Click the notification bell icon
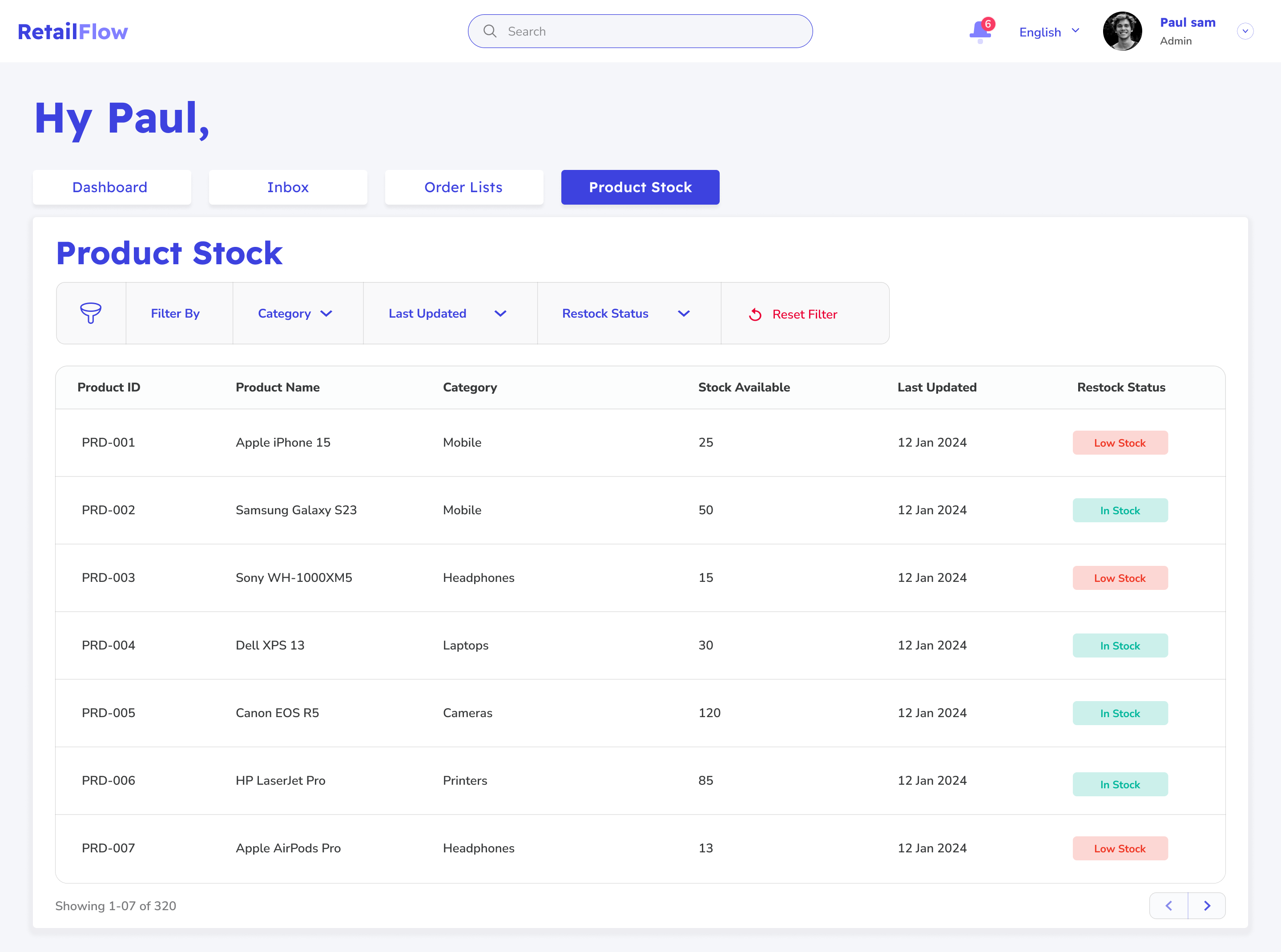This screenshot has width=1281, height=952. (x=979, y=31)
